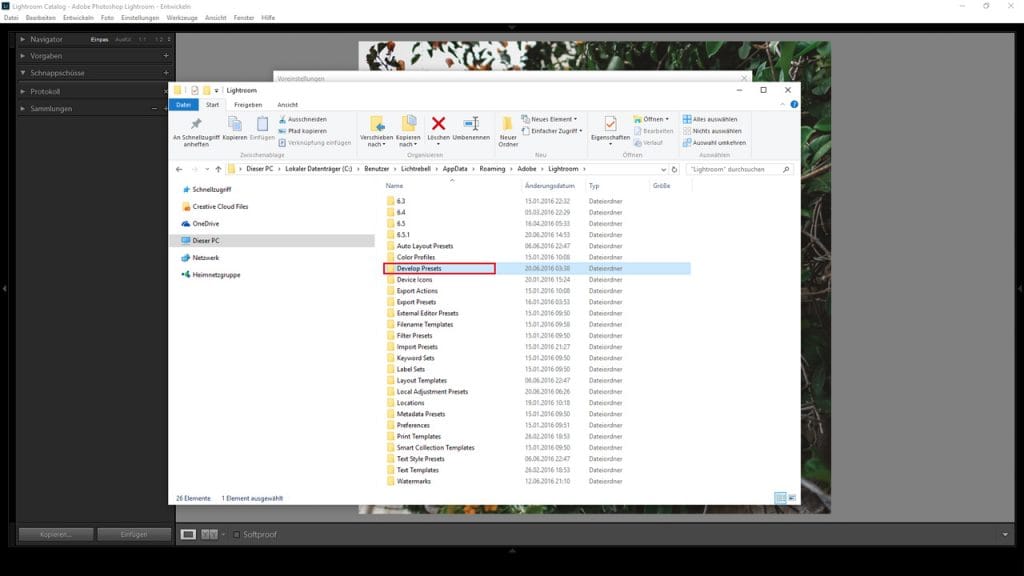Click Verlauf in the Öffnen group
Screen dimensions: 1024x576
pos(648,142)
